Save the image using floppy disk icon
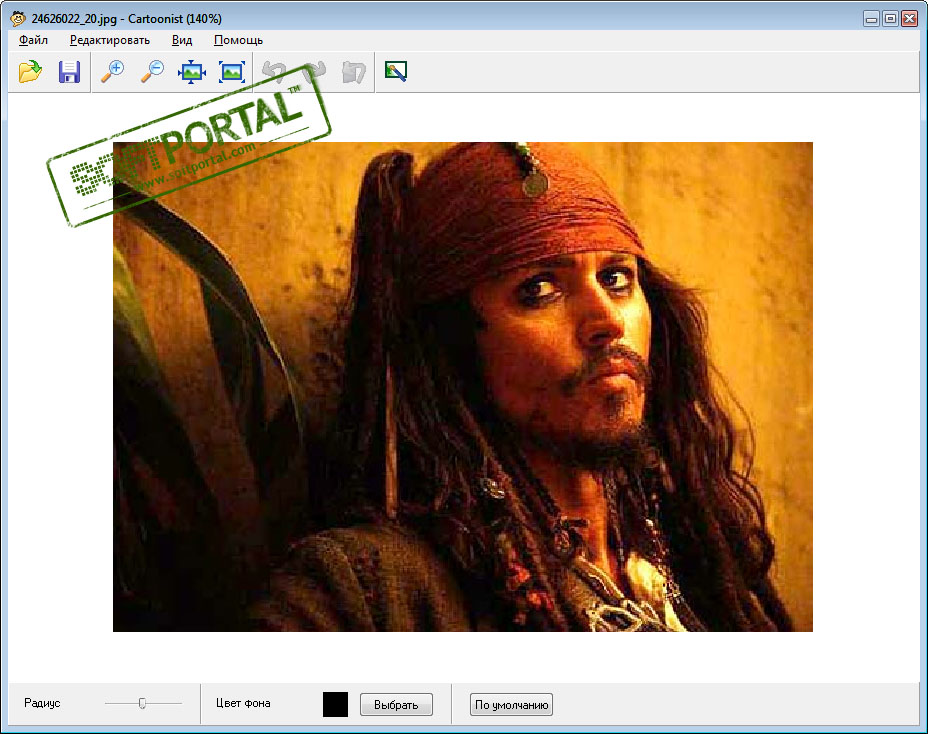The height and width of the screenshot is (734, 928). pyautogui.click(x=69, y=72)
